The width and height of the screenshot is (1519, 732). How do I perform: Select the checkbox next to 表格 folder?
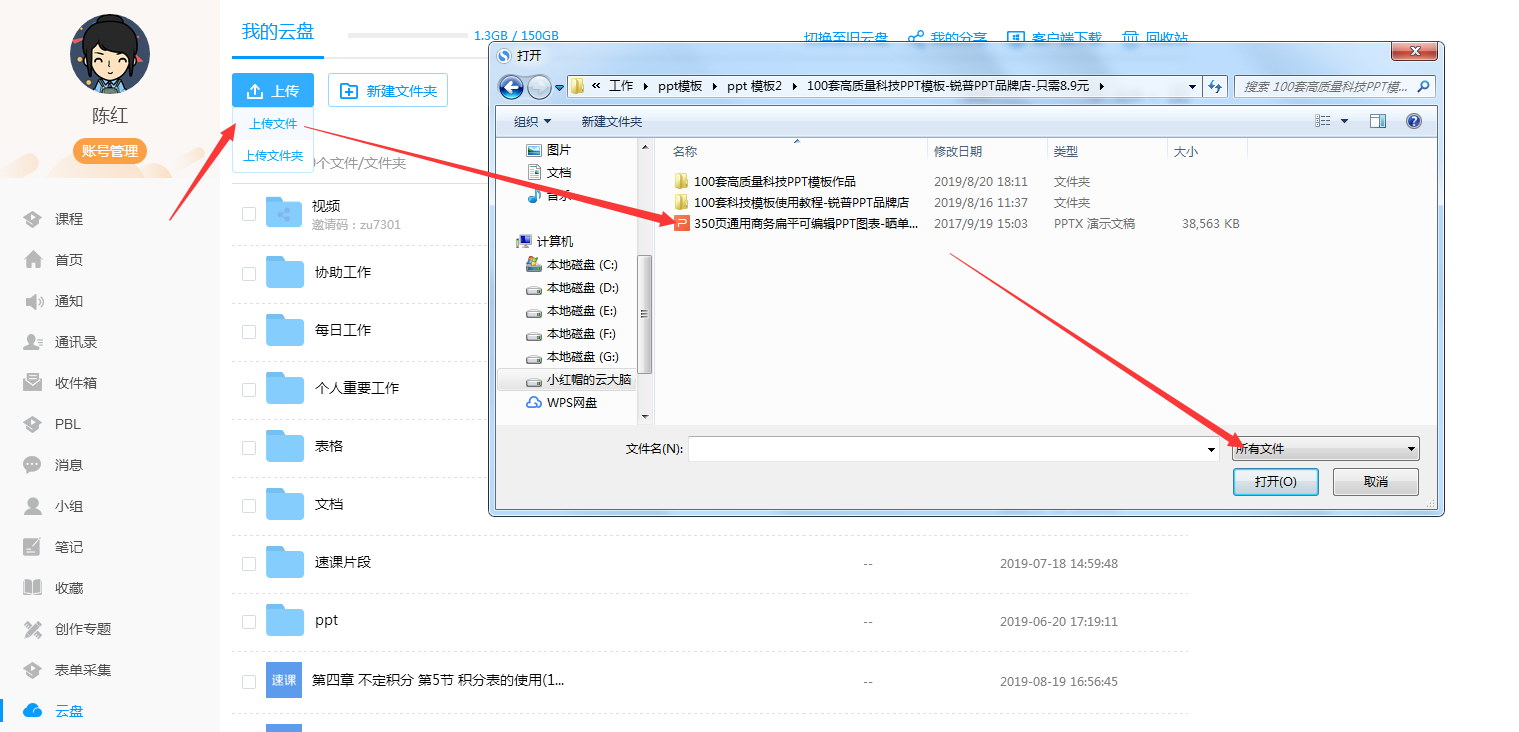coord(247,447)
